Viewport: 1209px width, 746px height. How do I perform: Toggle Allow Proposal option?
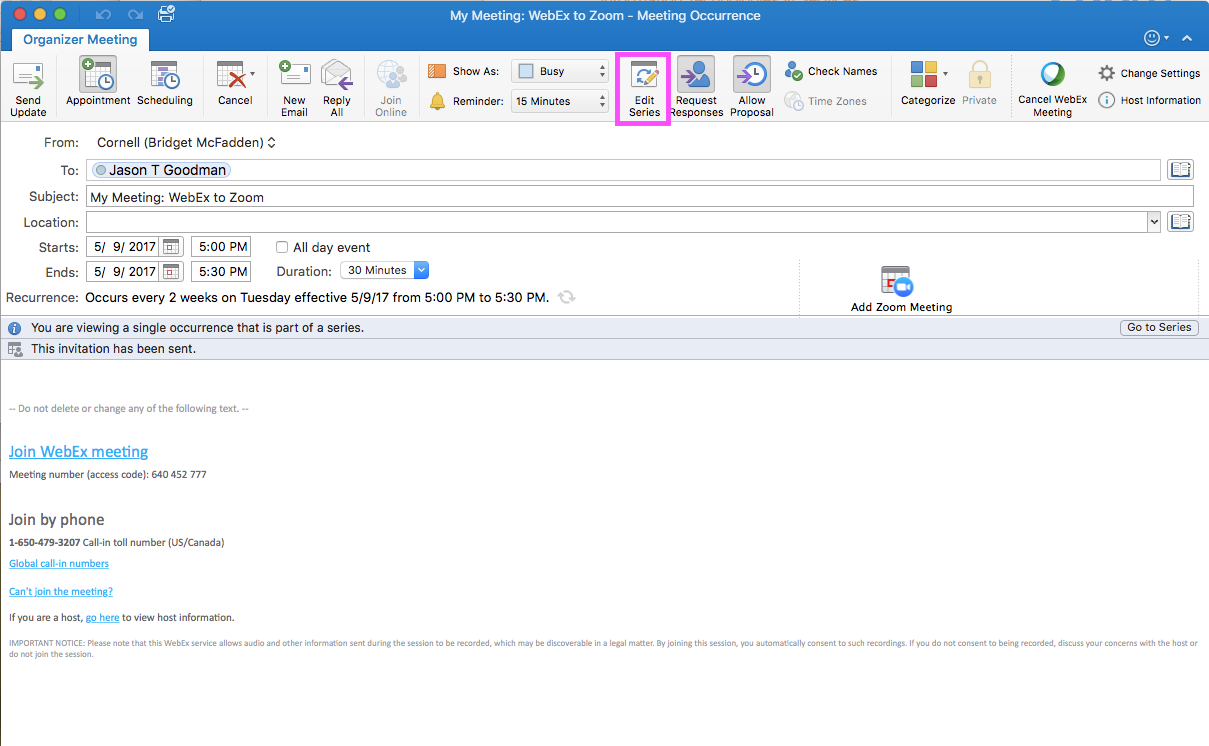point(752,87)
